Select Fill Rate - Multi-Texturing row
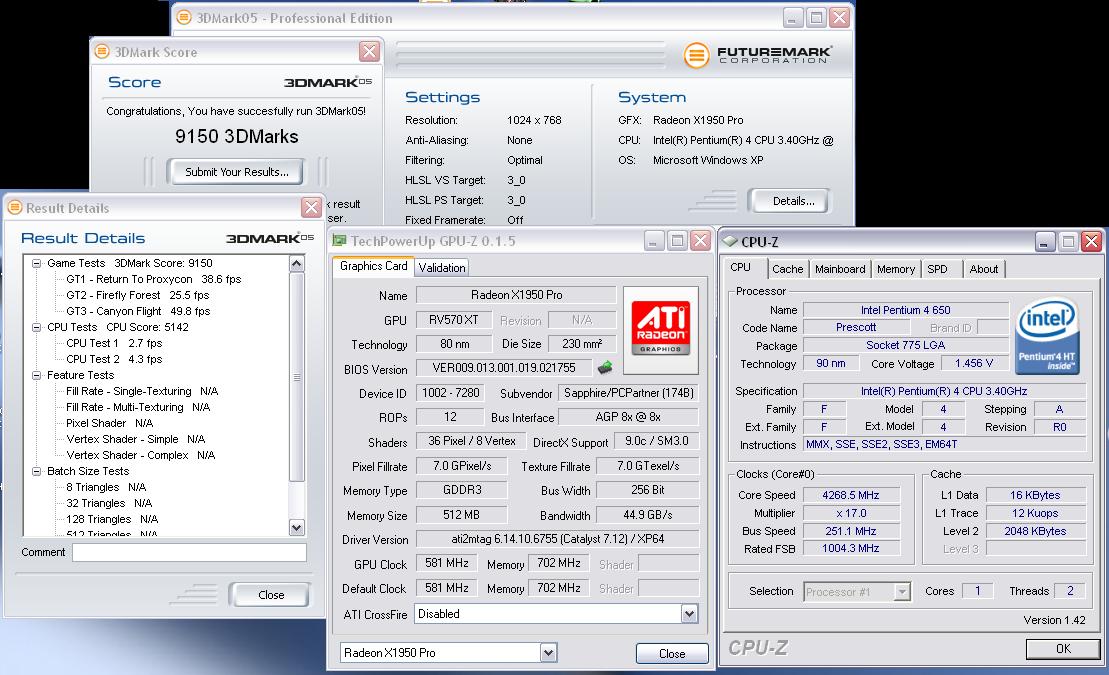 [138, 408]
